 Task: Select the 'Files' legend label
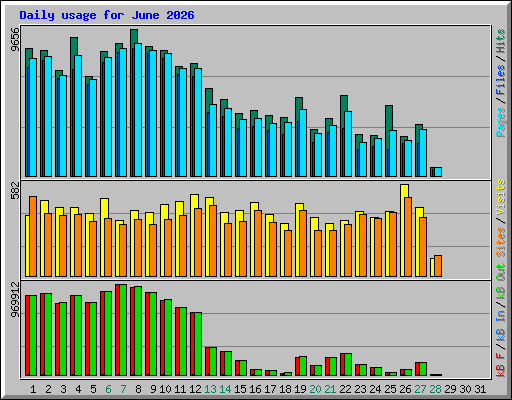(501, 80)
